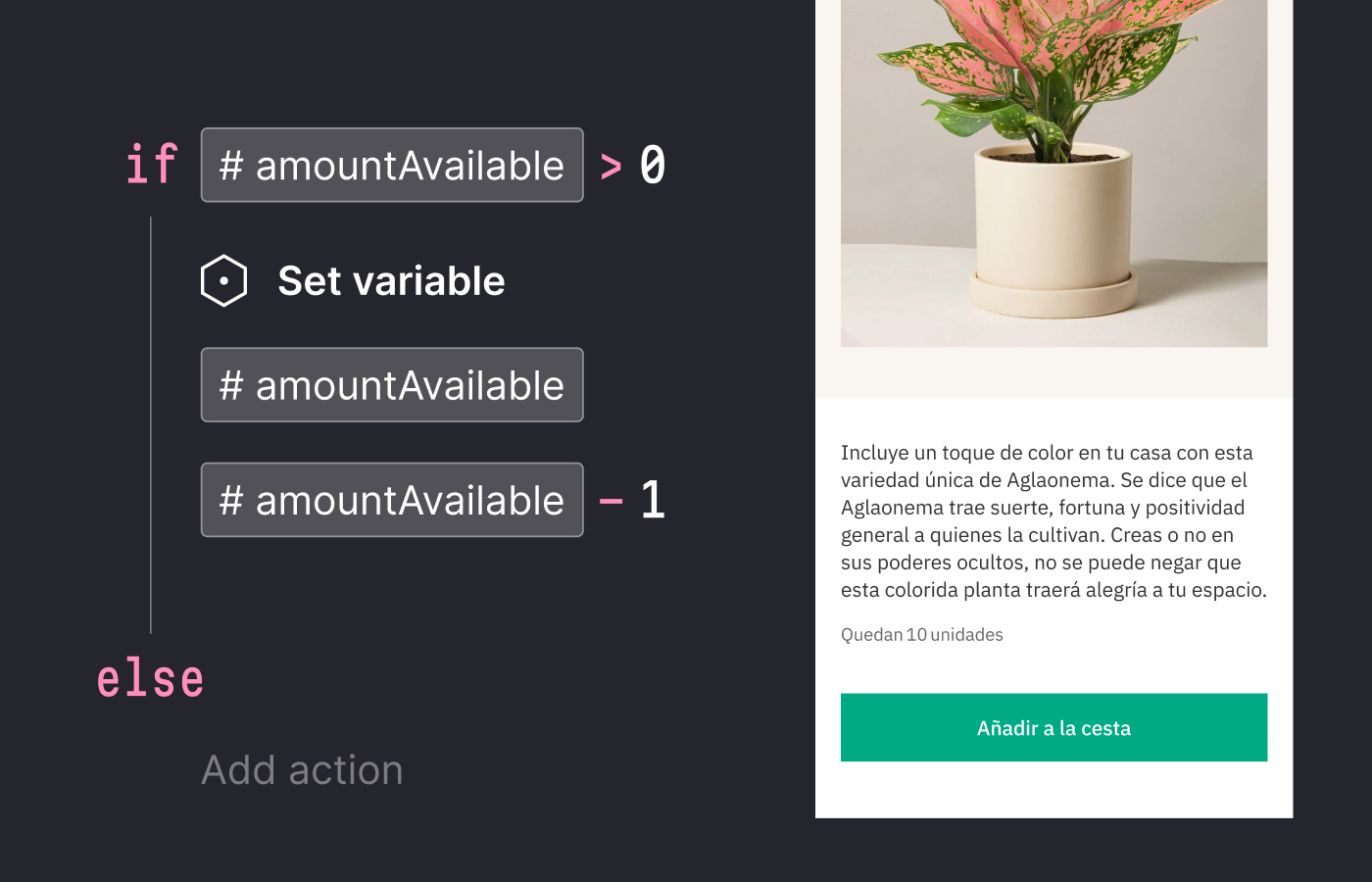This screenshot has width=1372, height=882.
Task: Click the hexagon icon next to Set variable
Action: click(223, 280)
